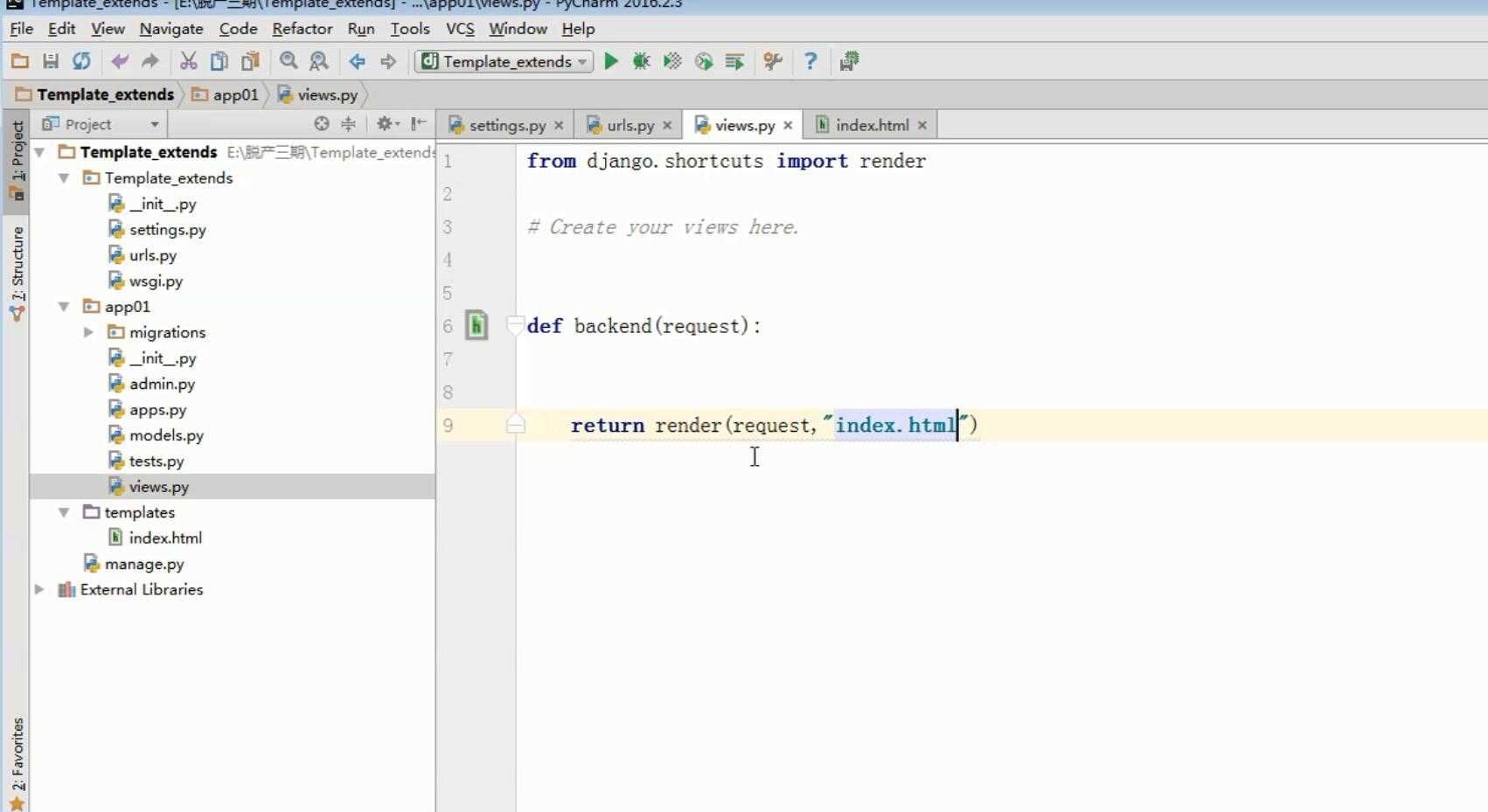Open Settings wrench icon in toolbar
Image resolution: width=1488 pixels, height=812 pixels.
coord(773,61)
